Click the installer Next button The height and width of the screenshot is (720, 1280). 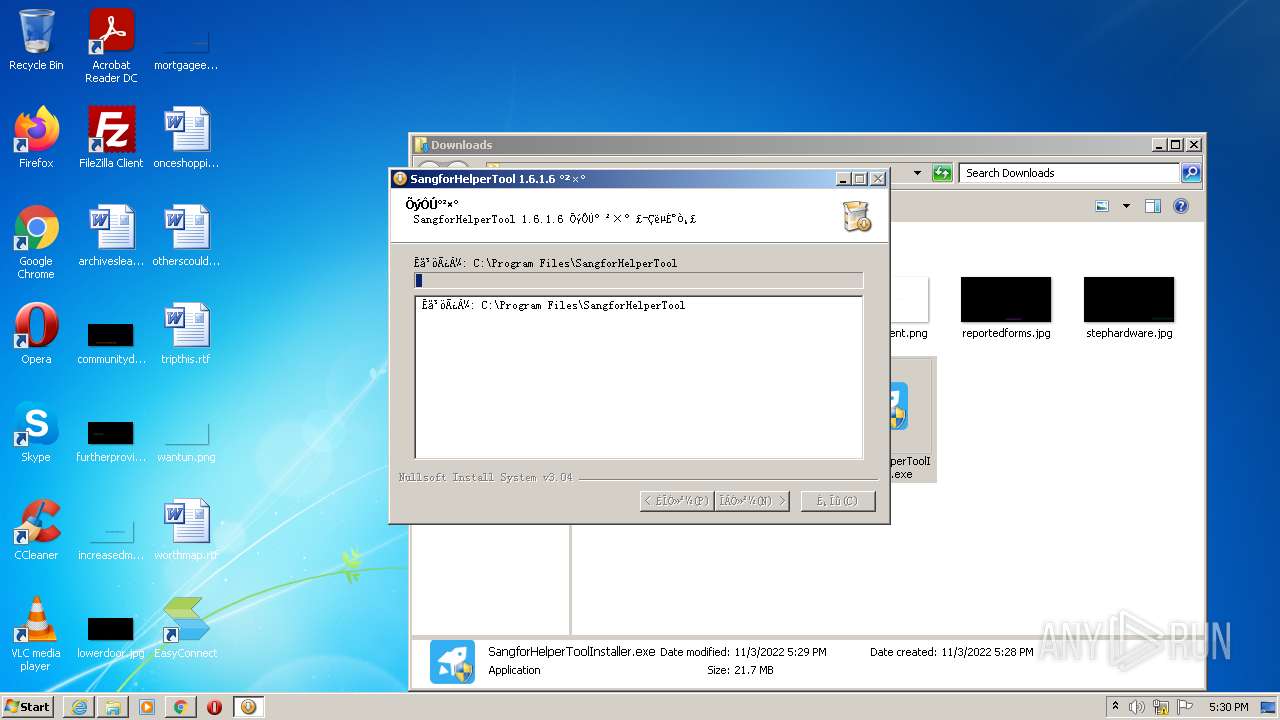pos(752,500)
